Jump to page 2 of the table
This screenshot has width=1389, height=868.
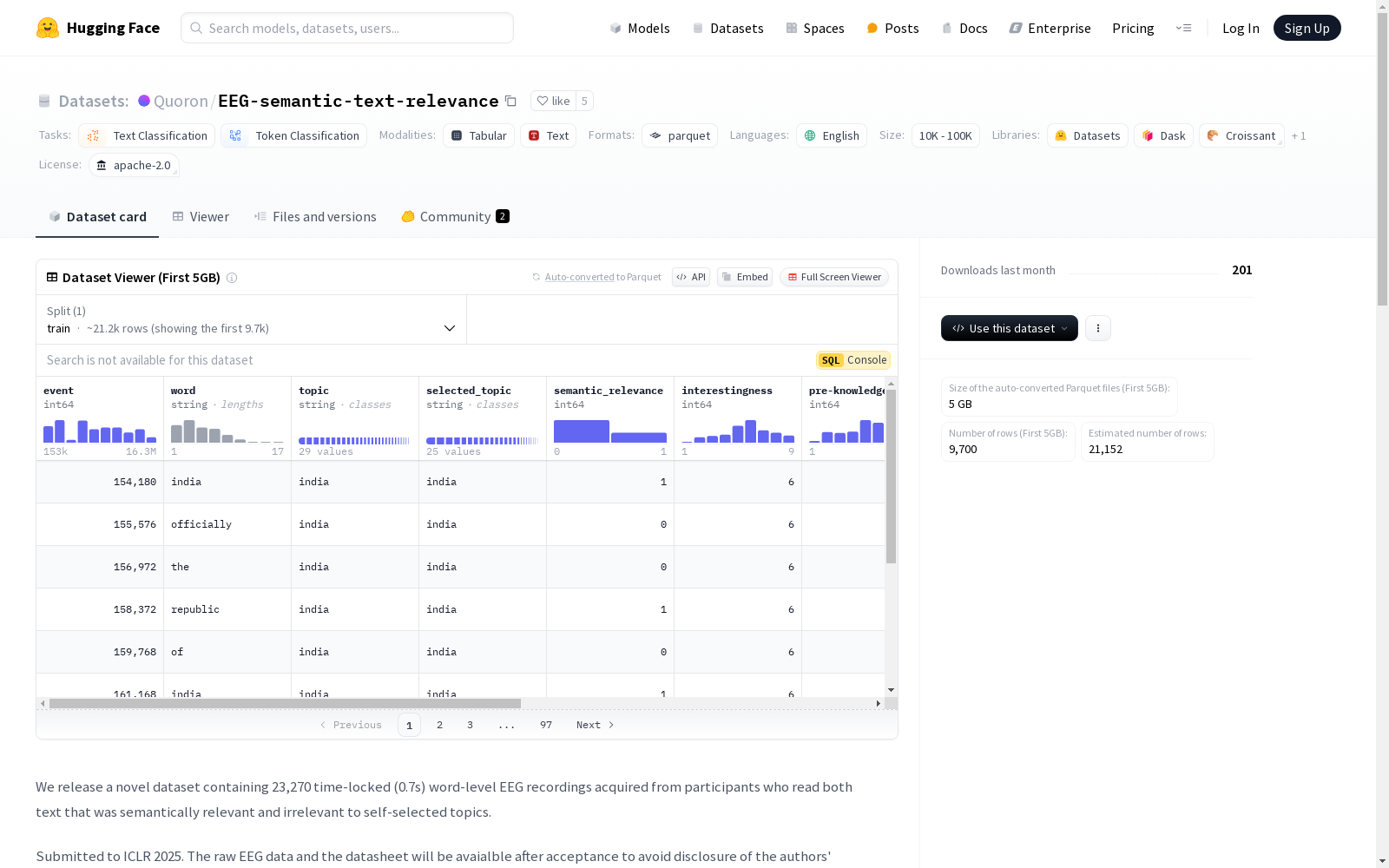pyautogui.click(x=440, y=725)
